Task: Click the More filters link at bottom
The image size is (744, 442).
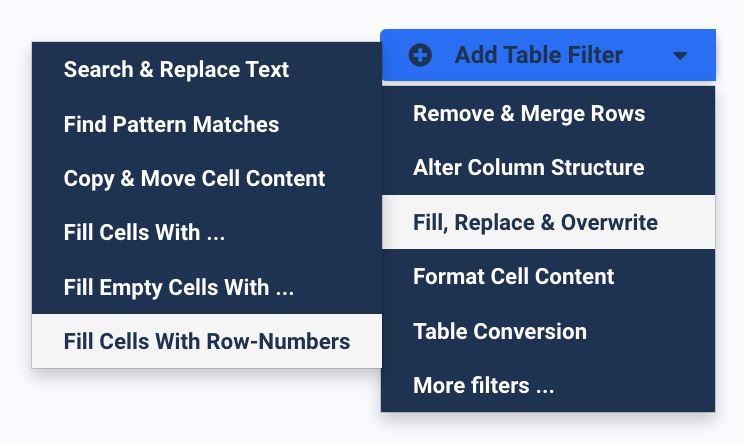Action: tap(484, 385)
